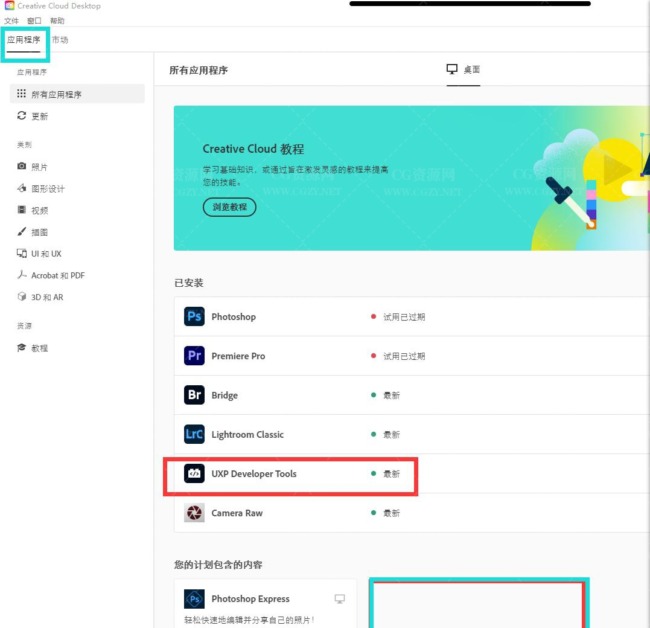Click Photoshop's 试用已过期 status
650x628 pixels.
[404, 317]
